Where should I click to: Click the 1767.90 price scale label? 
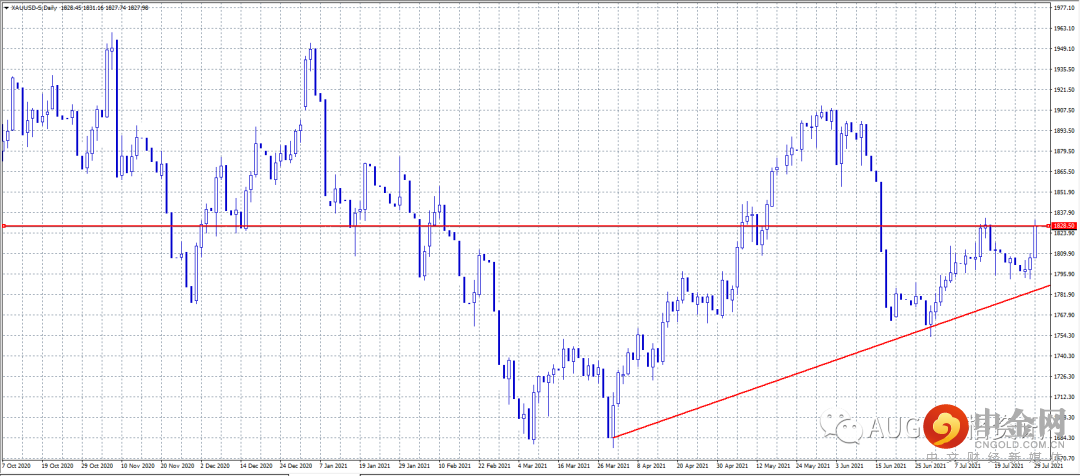[1065, 315]
